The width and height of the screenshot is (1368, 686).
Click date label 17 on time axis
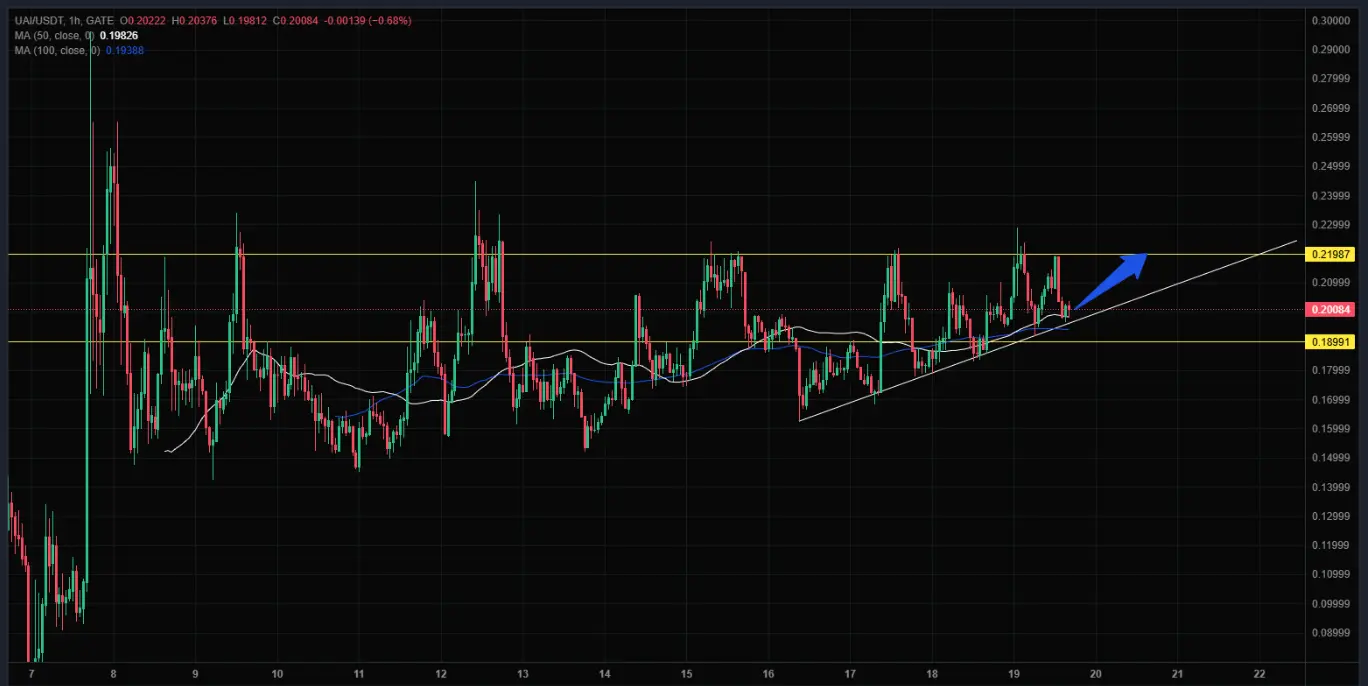coord(850,673)
